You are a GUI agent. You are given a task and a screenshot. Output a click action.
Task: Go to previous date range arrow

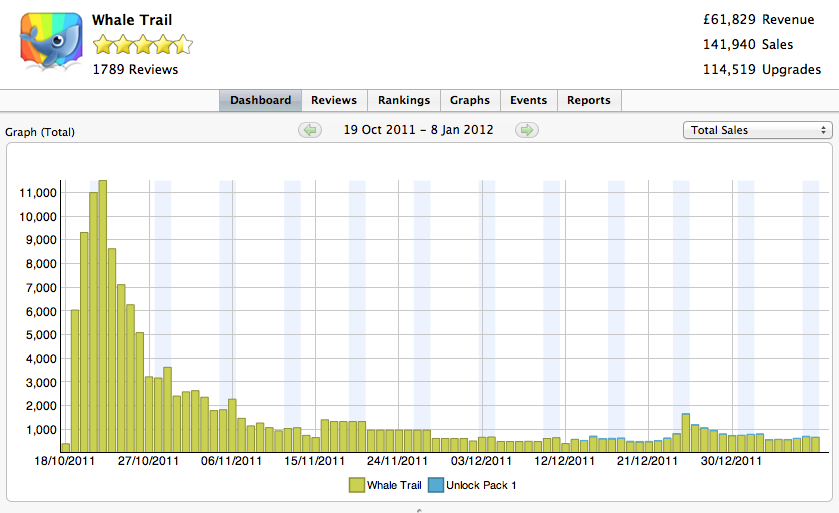point(310,130)
